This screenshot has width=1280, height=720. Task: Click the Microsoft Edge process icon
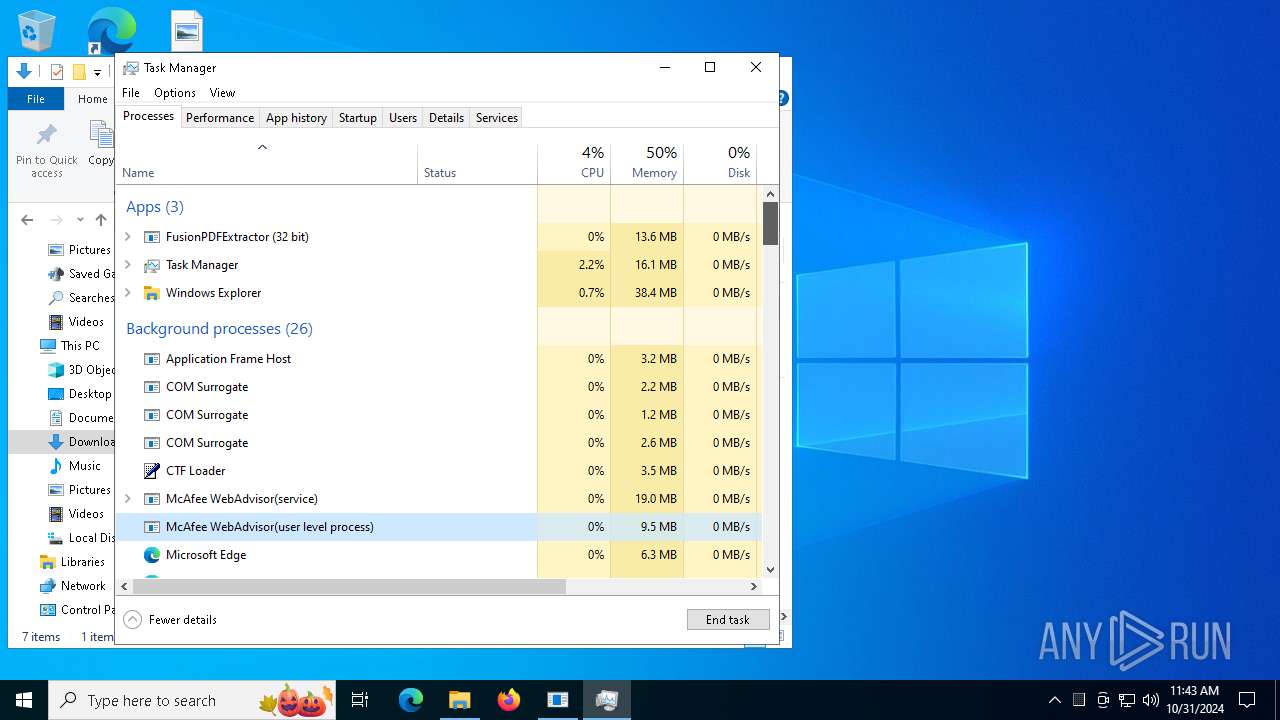tap(152, 555)
